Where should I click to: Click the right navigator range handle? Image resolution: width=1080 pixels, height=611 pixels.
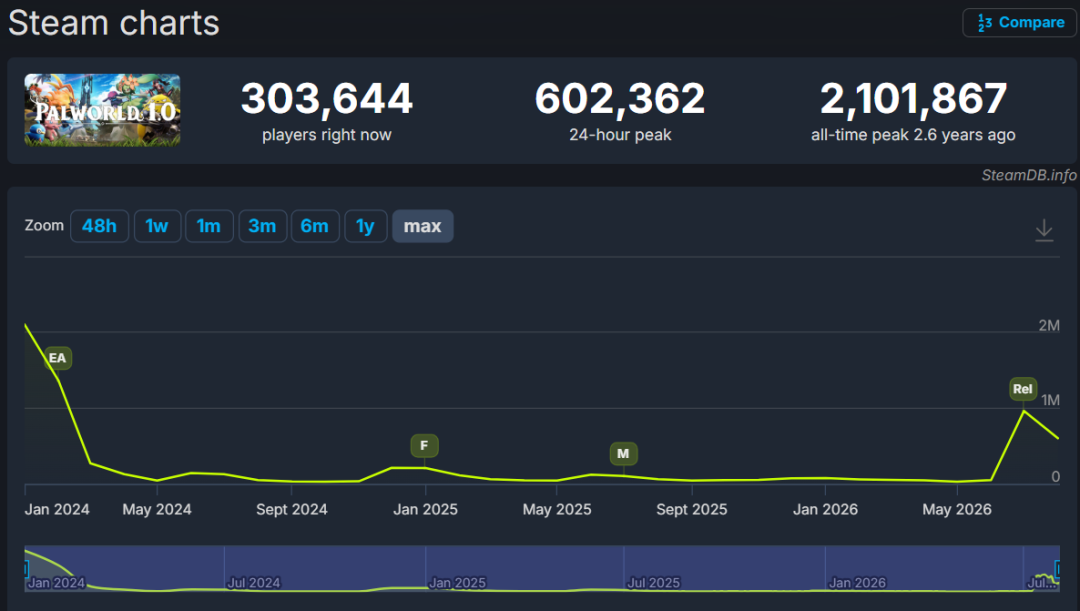[x=1057, y=569]
